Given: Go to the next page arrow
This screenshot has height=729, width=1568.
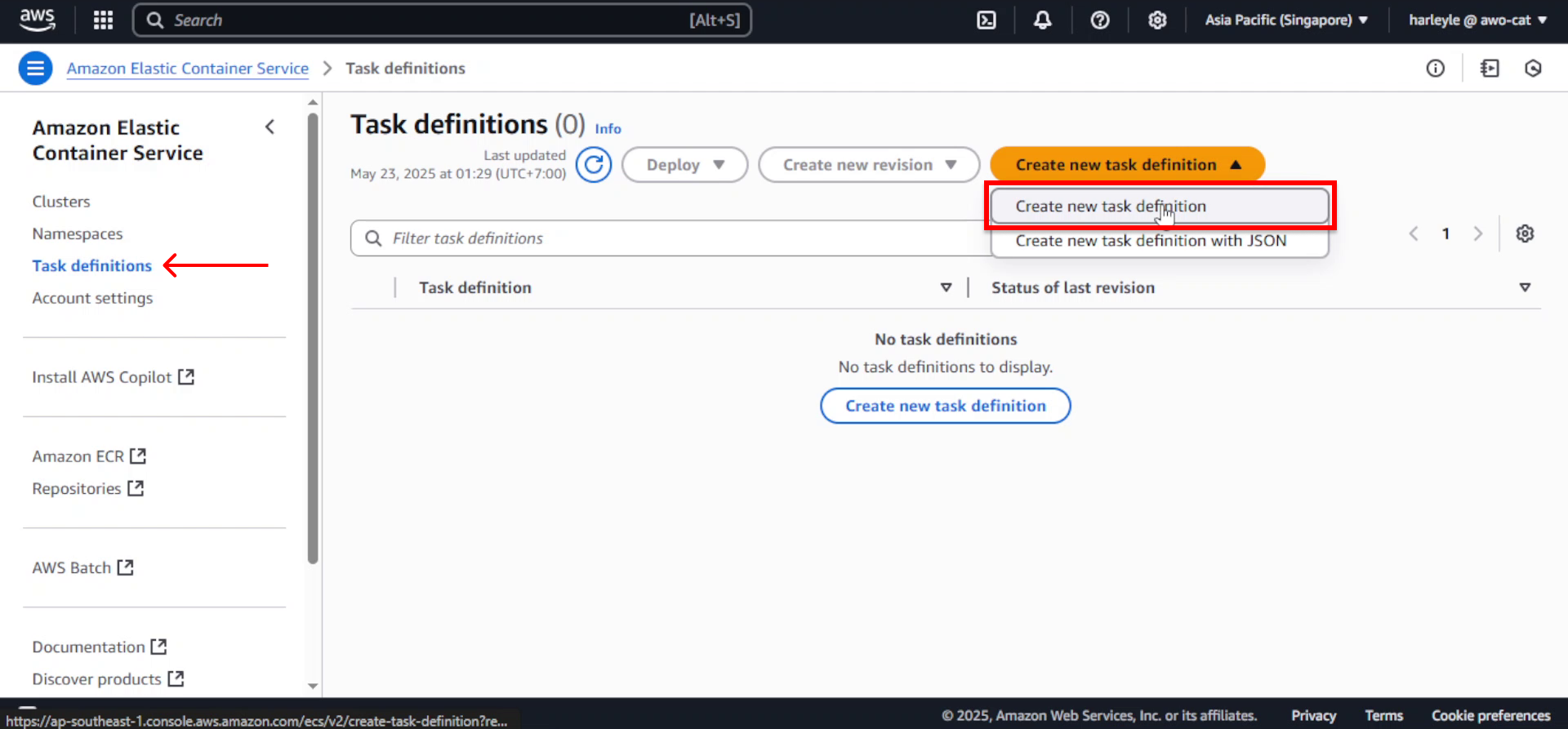Looking at the screenshot, I should point(1477,233).
